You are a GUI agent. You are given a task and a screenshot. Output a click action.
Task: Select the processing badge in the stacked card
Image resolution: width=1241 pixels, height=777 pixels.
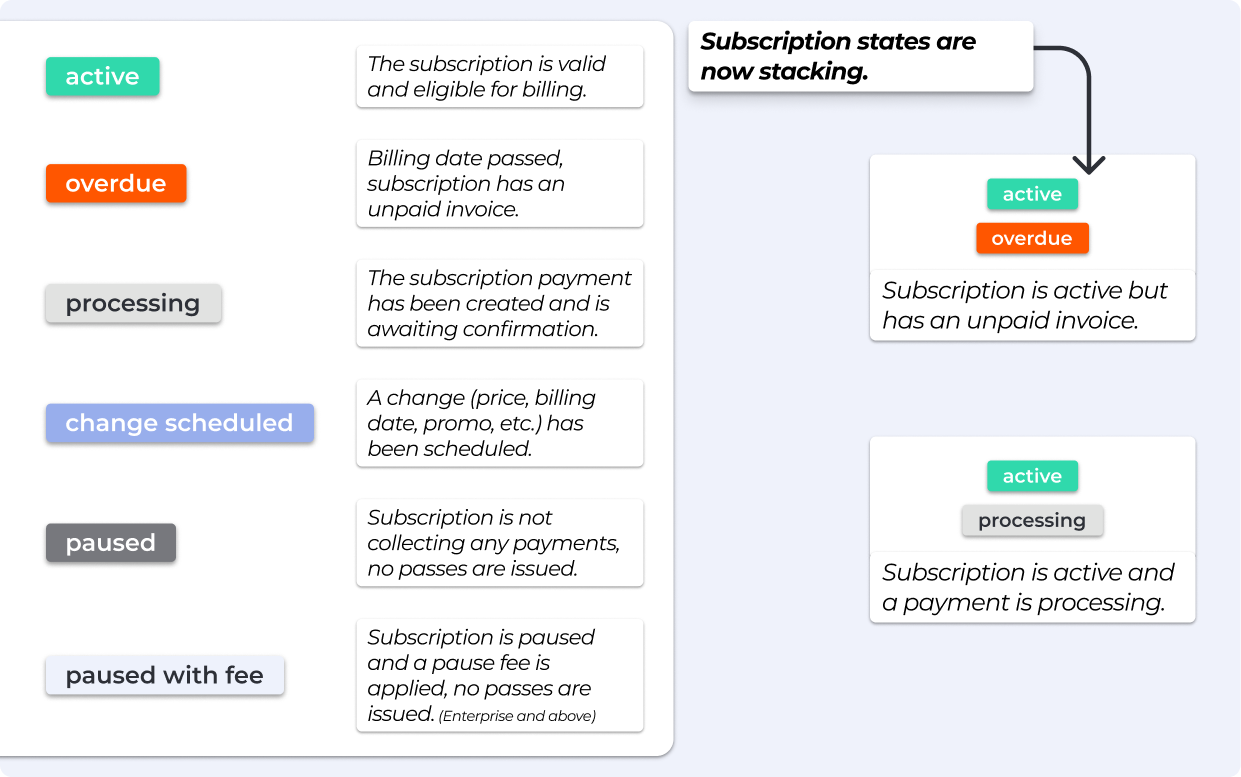point(1032,520)
